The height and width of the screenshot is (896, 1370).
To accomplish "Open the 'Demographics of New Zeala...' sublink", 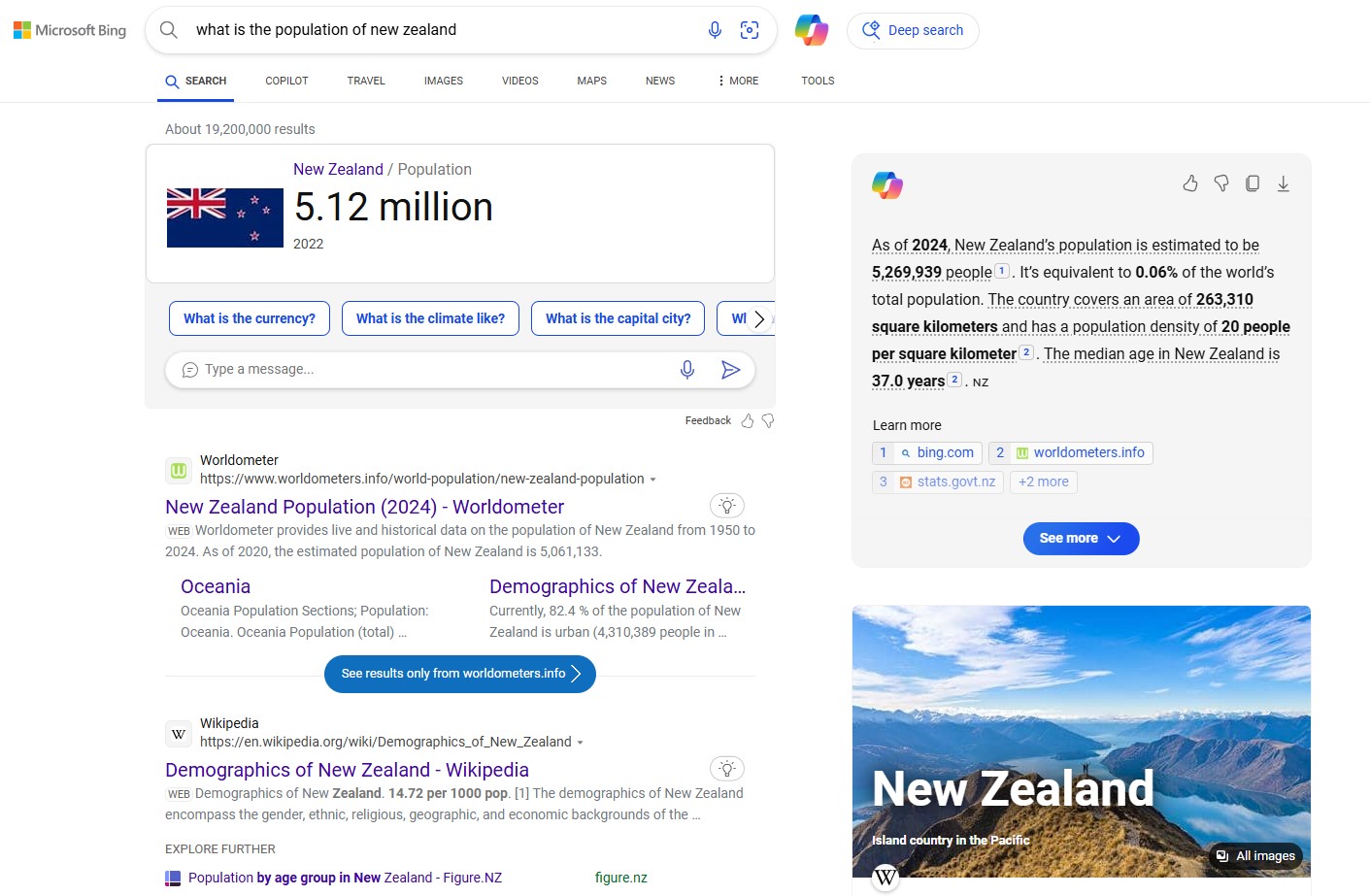I will click(x=618, y=586).
